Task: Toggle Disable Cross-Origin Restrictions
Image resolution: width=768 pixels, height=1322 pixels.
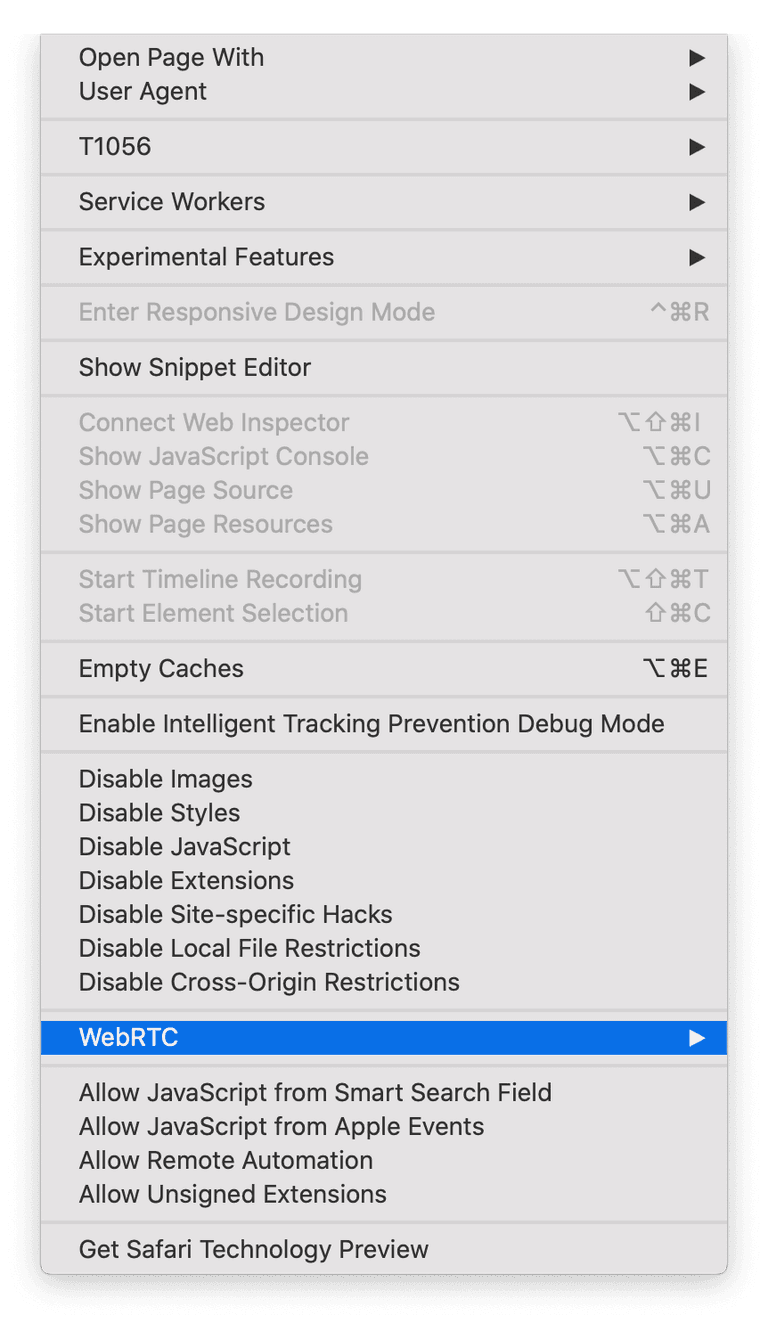Action: (269, 982)
